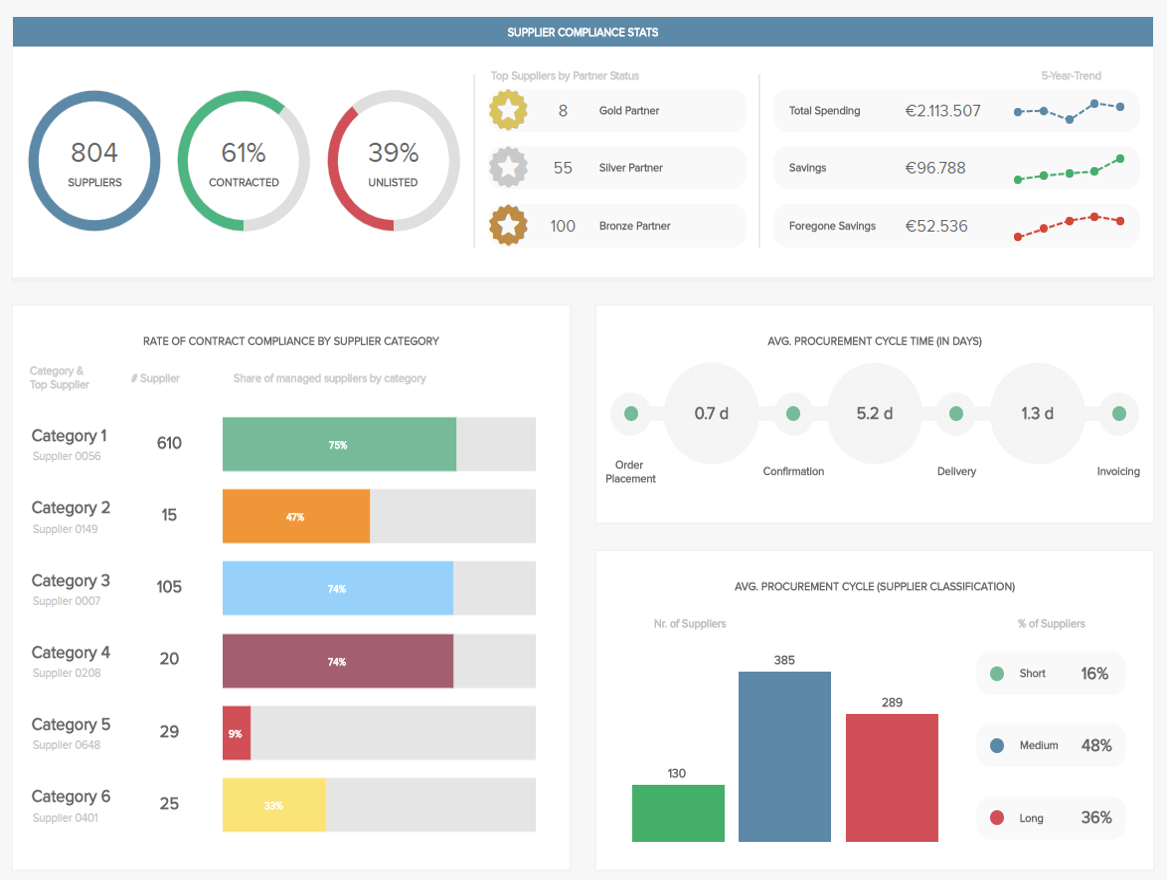Click the blue Medium classification dot
1168x880 pixels.
tap(998, 745)
